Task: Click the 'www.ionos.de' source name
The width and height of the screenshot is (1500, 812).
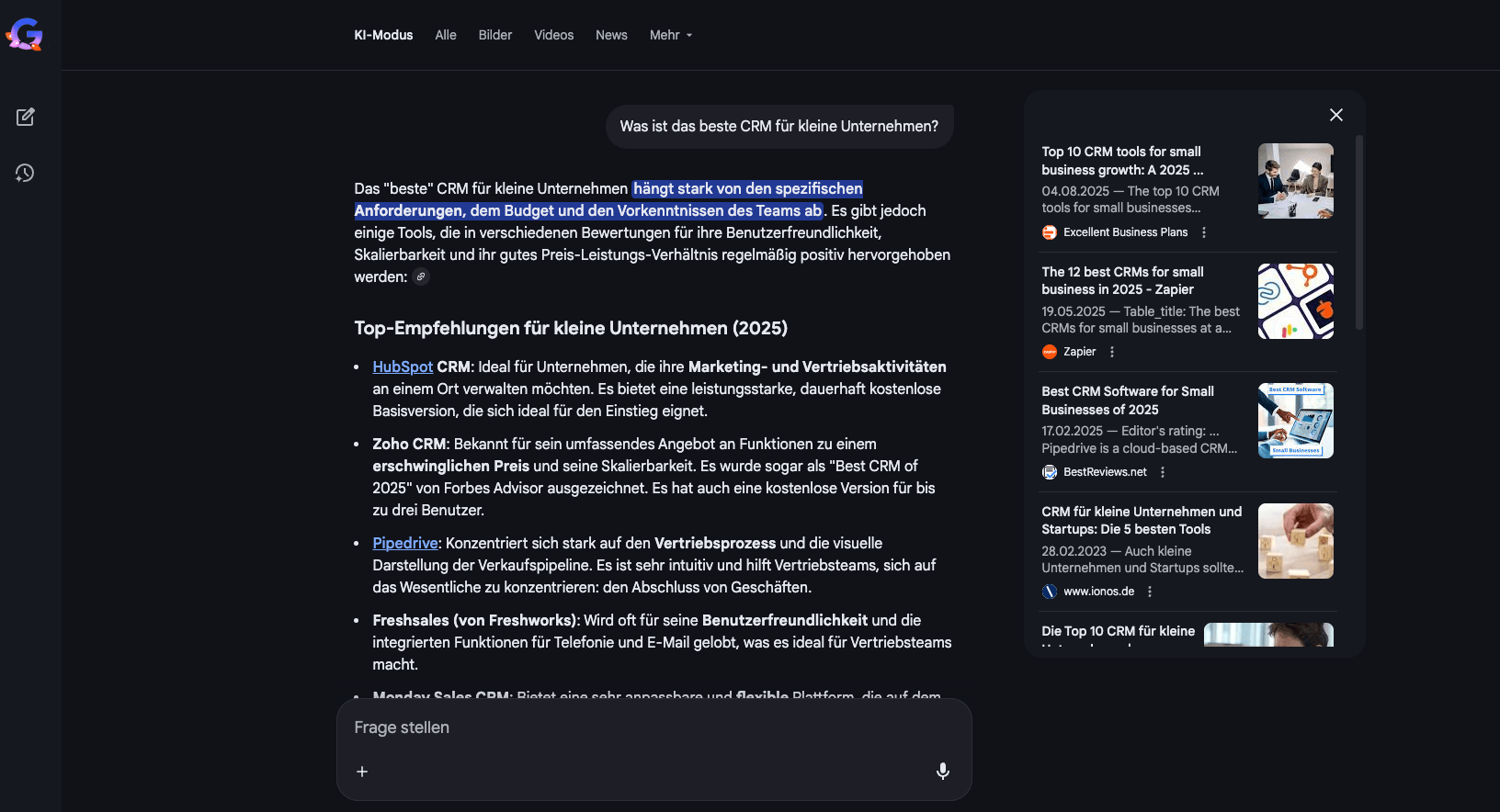Action: 1098,592
